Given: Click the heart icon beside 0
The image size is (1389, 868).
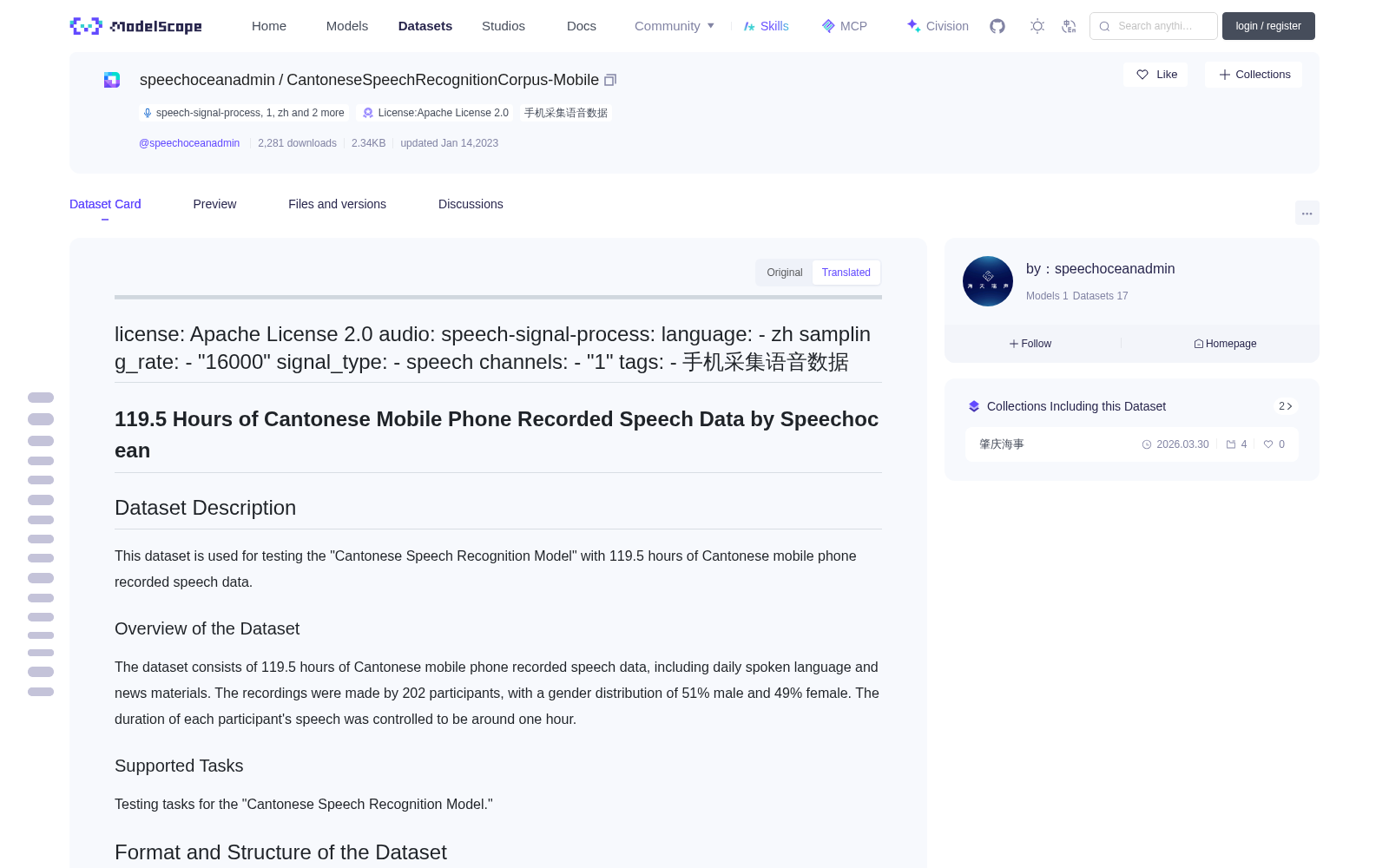Looking at the screenshot, I should point(1268,444).
